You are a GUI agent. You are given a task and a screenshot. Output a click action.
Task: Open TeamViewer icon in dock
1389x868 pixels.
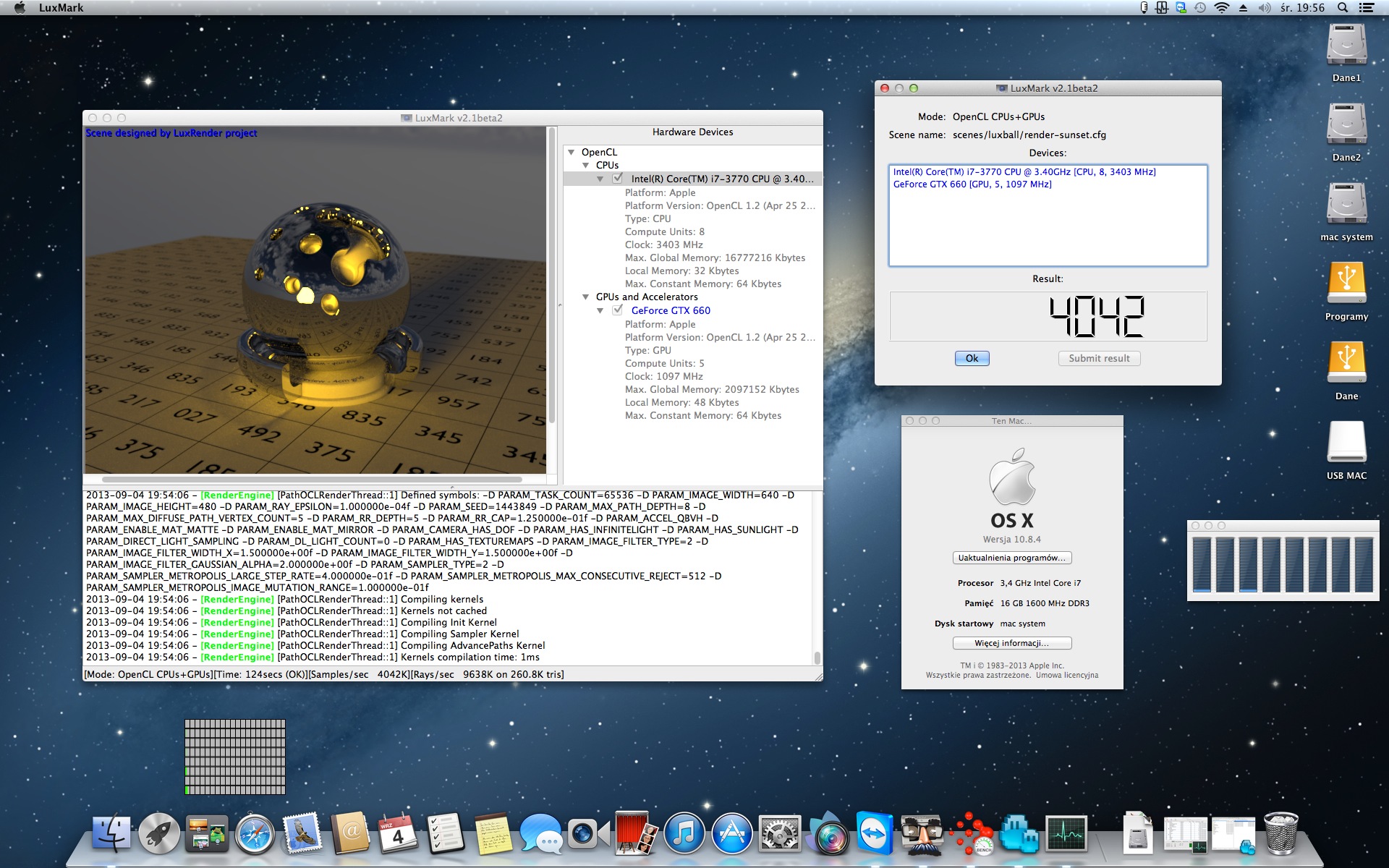(875, 834)
